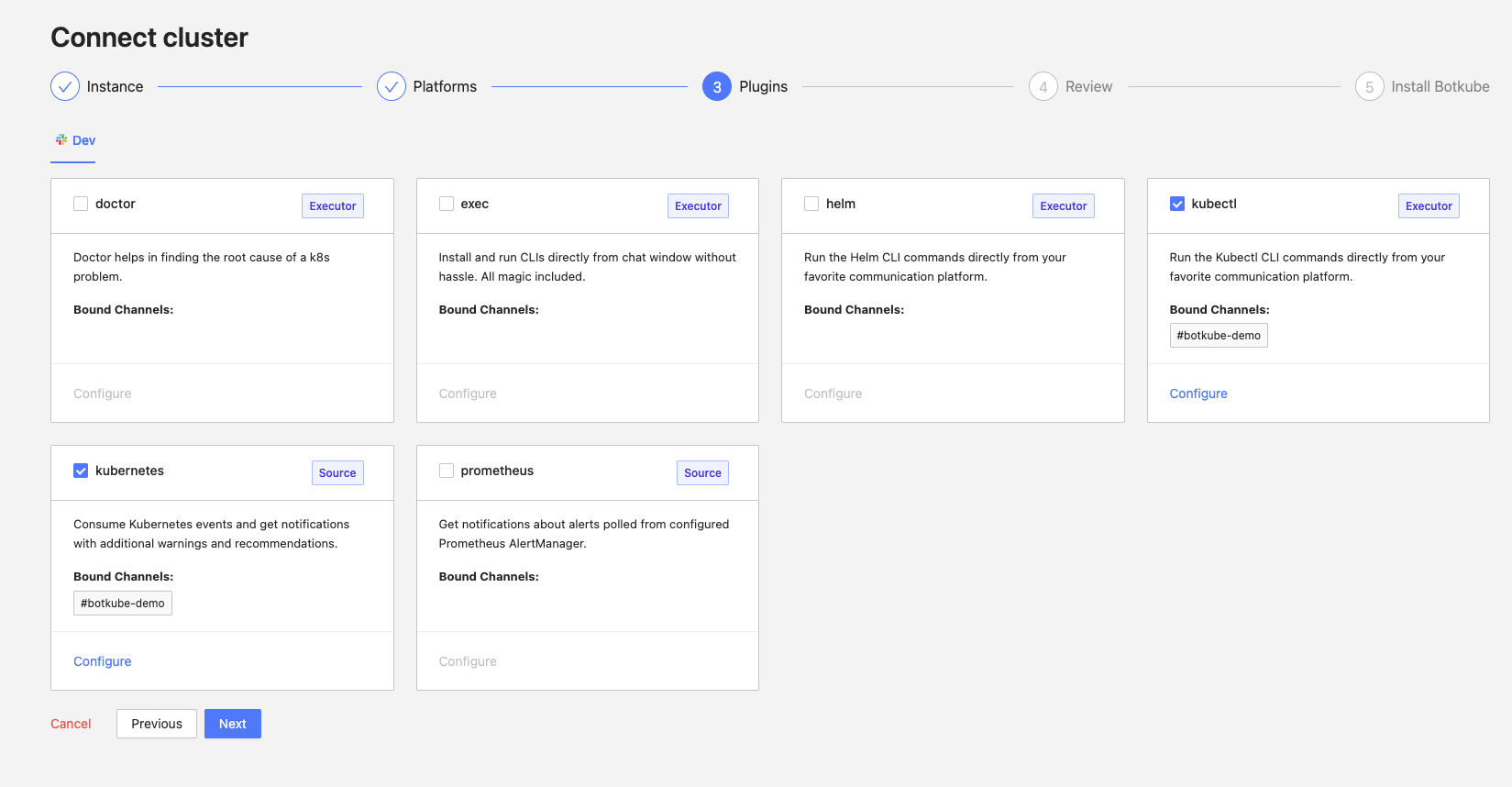Click the helm plugin name
Viewport: 1512px width, 787px height.
point(841,204)
